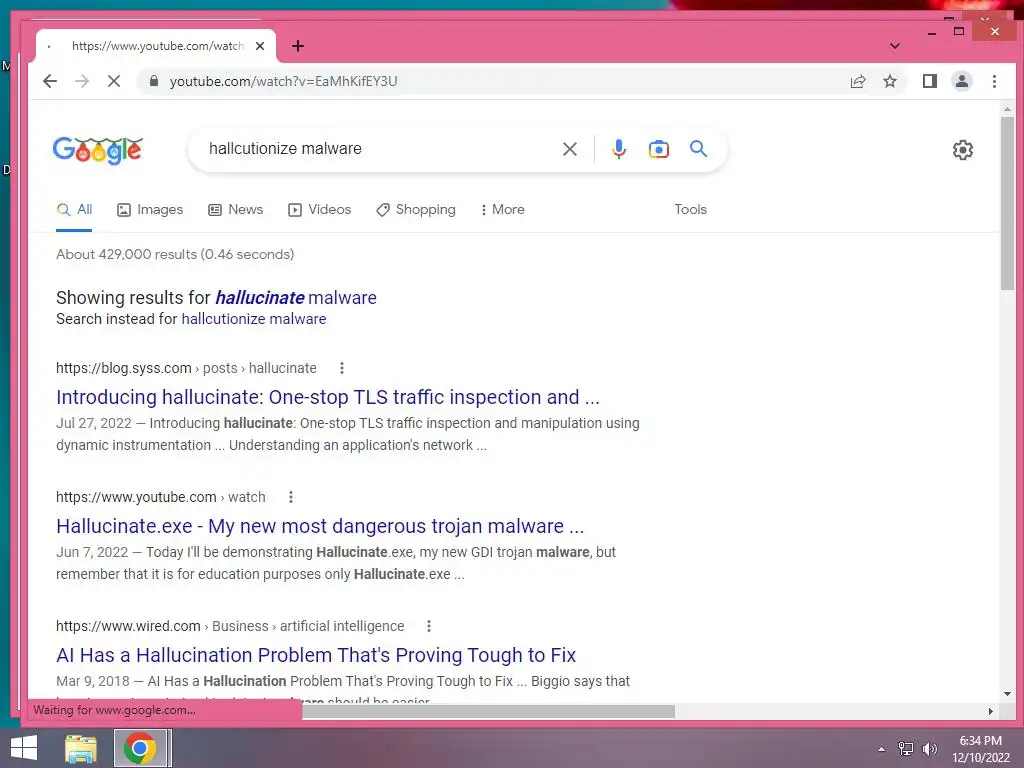Clear the Google search box

pyautogui.click(x=569, y=149)
